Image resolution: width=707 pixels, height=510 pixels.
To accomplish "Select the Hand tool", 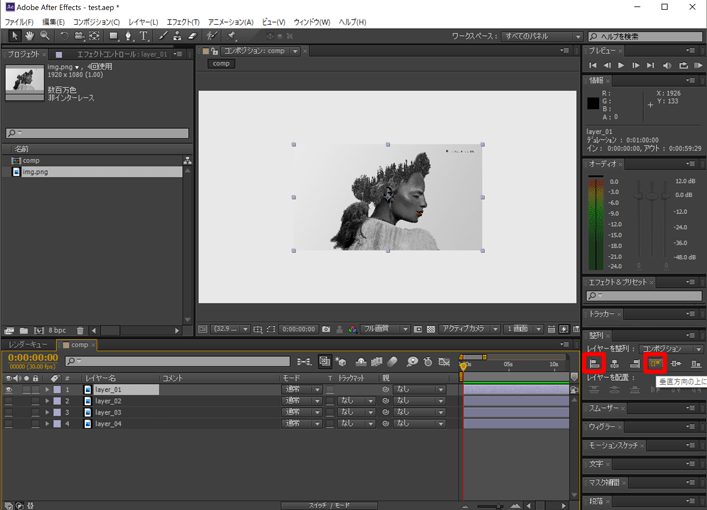I will (29, 36).
